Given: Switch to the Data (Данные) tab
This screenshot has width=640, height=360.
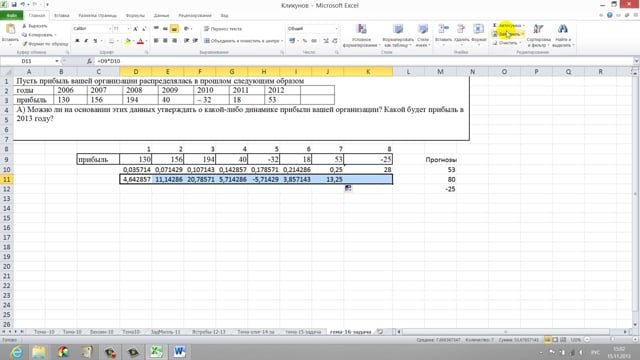Looking at the screenshot, I should [161, 16].
